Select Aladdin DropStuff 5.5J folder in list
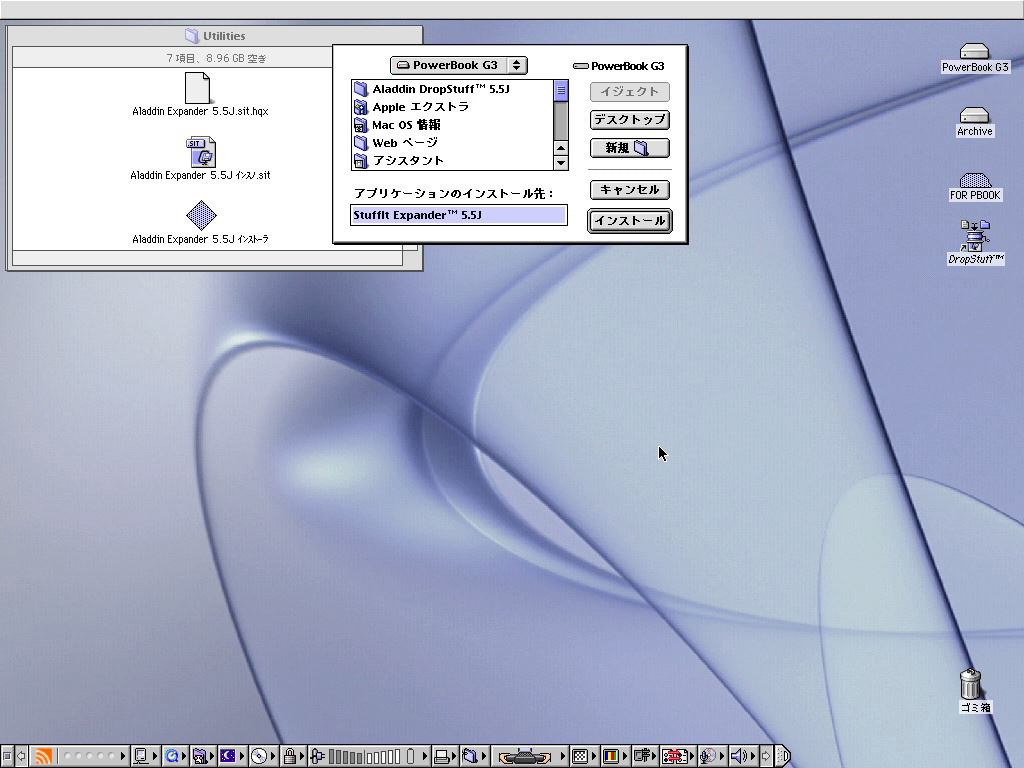Screen dimensions: 1024x768 452,89
